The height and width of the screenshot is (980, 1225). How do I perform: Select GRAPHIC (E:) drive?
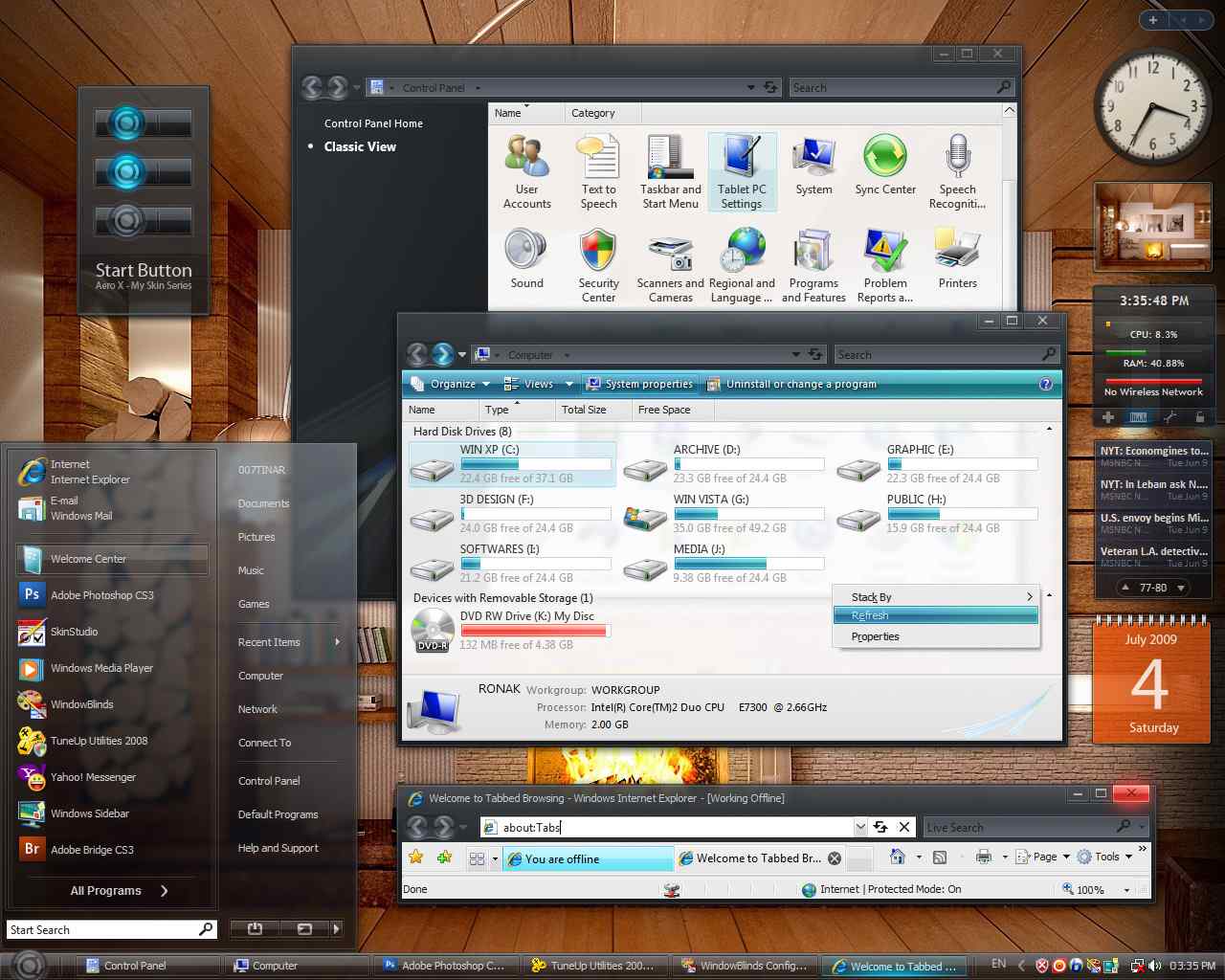(938, 464)
